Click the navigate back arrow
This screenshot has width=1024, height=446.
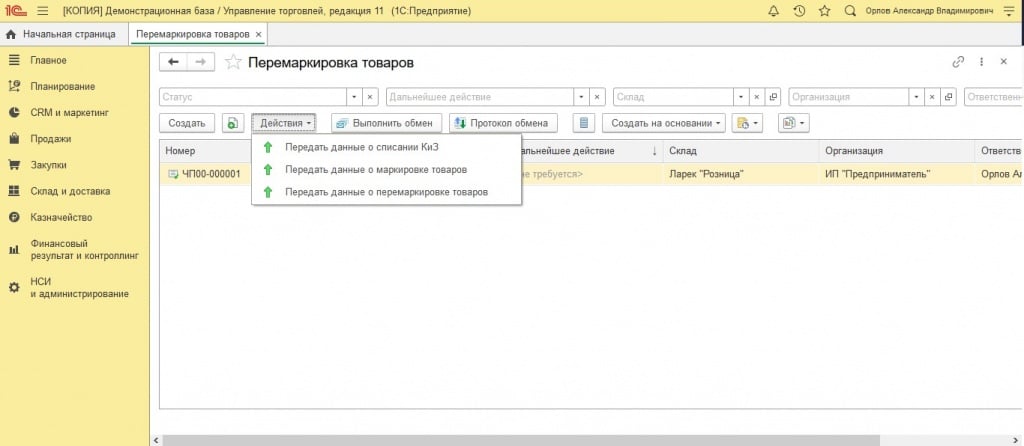174,62
